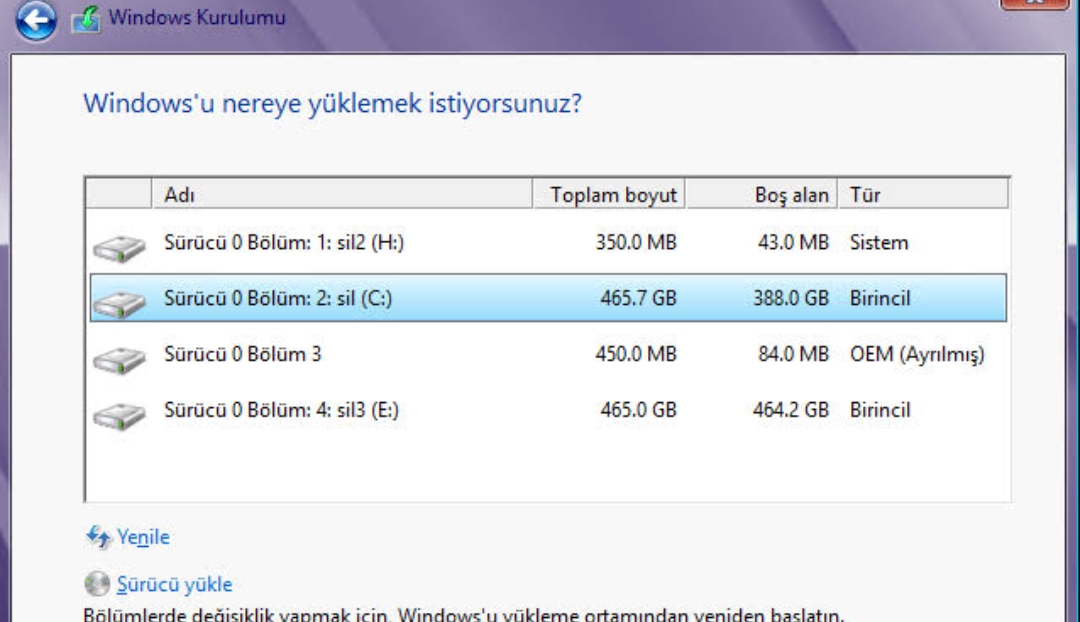
Task: Click the Sistem type cell
Action: click(879, 242)
